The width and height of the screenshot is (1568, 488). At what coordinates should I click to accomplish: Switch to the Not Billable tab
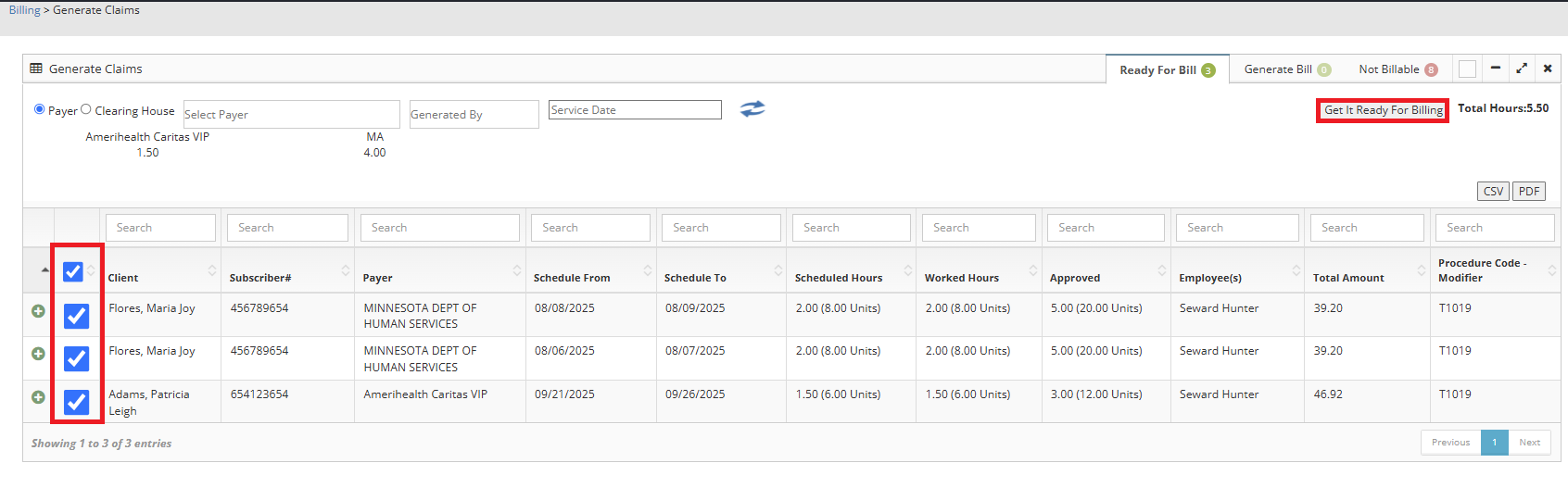[1388, 69]
